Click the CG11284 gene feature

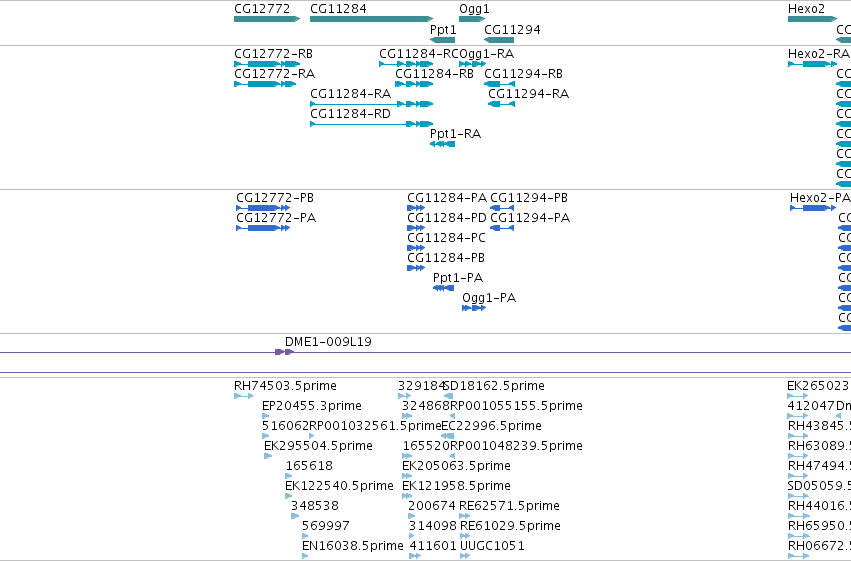coord(371,19)
